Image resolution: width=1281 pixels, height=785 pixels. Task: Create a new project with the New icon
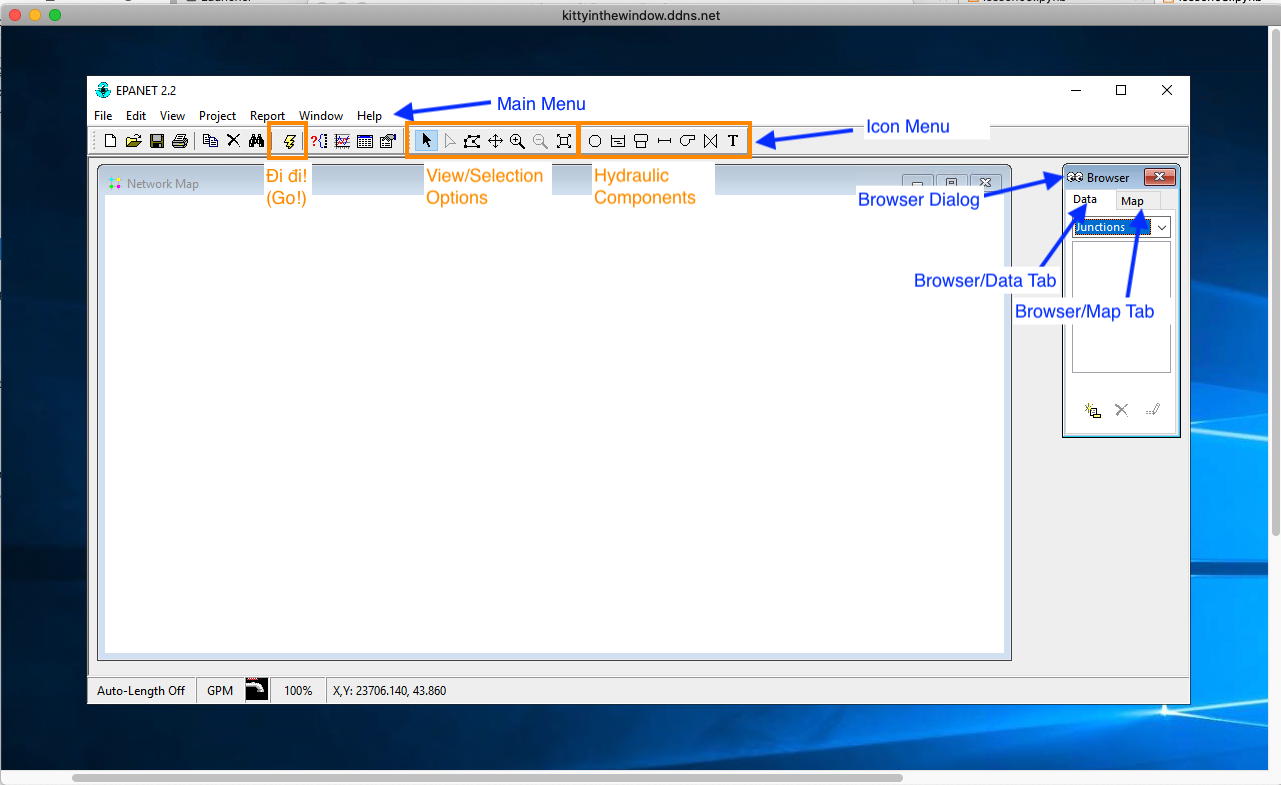tap(111, 141)
